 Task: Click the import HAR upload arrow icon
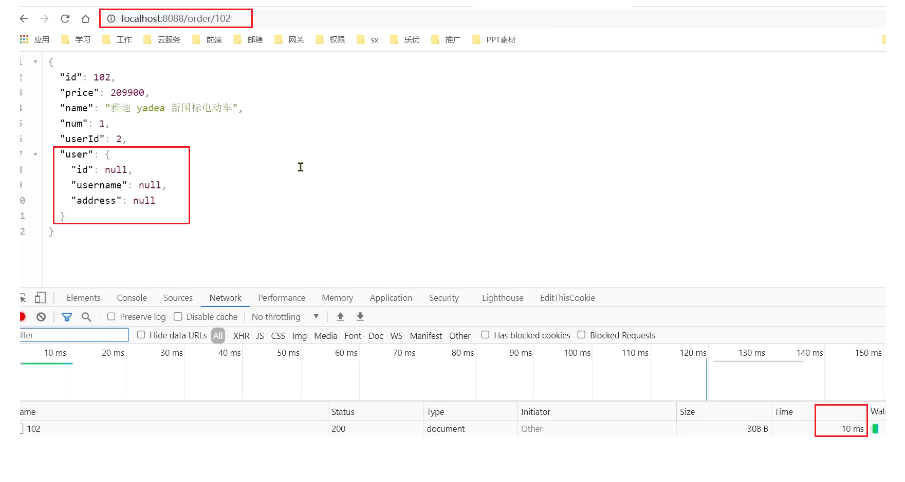tap(340, 317)
